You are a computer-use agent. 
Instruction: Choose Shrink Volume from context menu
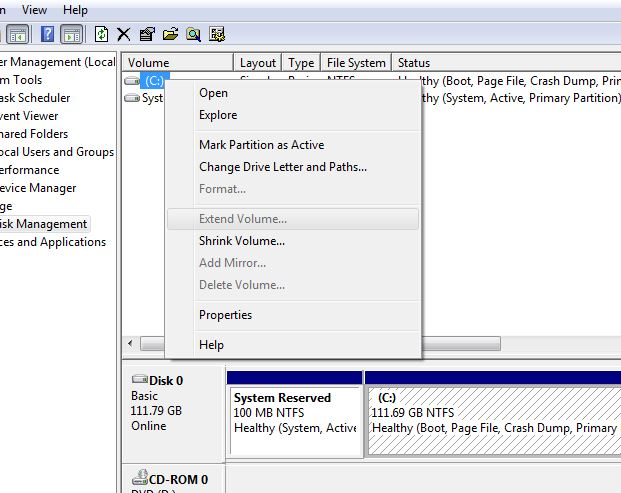click(242, 241)
